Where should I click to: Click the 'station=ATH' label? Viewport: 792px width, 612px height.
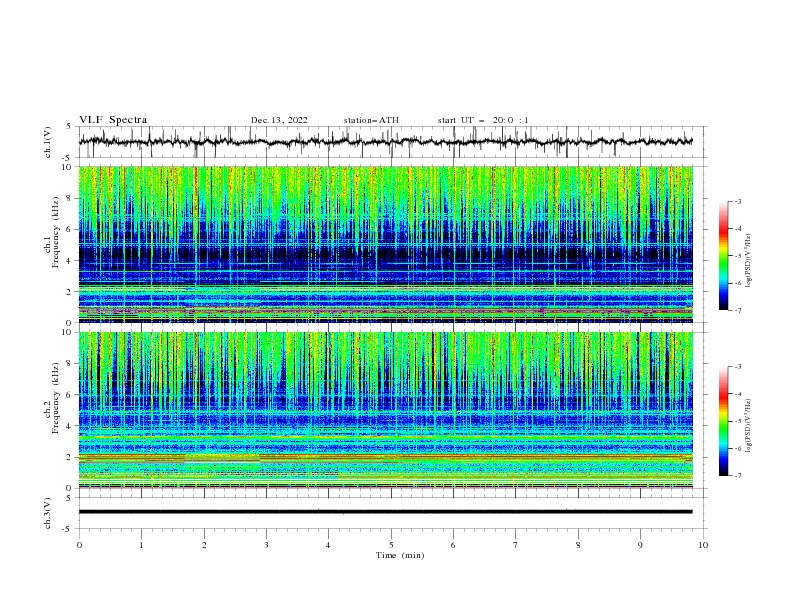[x=371, y=120]
